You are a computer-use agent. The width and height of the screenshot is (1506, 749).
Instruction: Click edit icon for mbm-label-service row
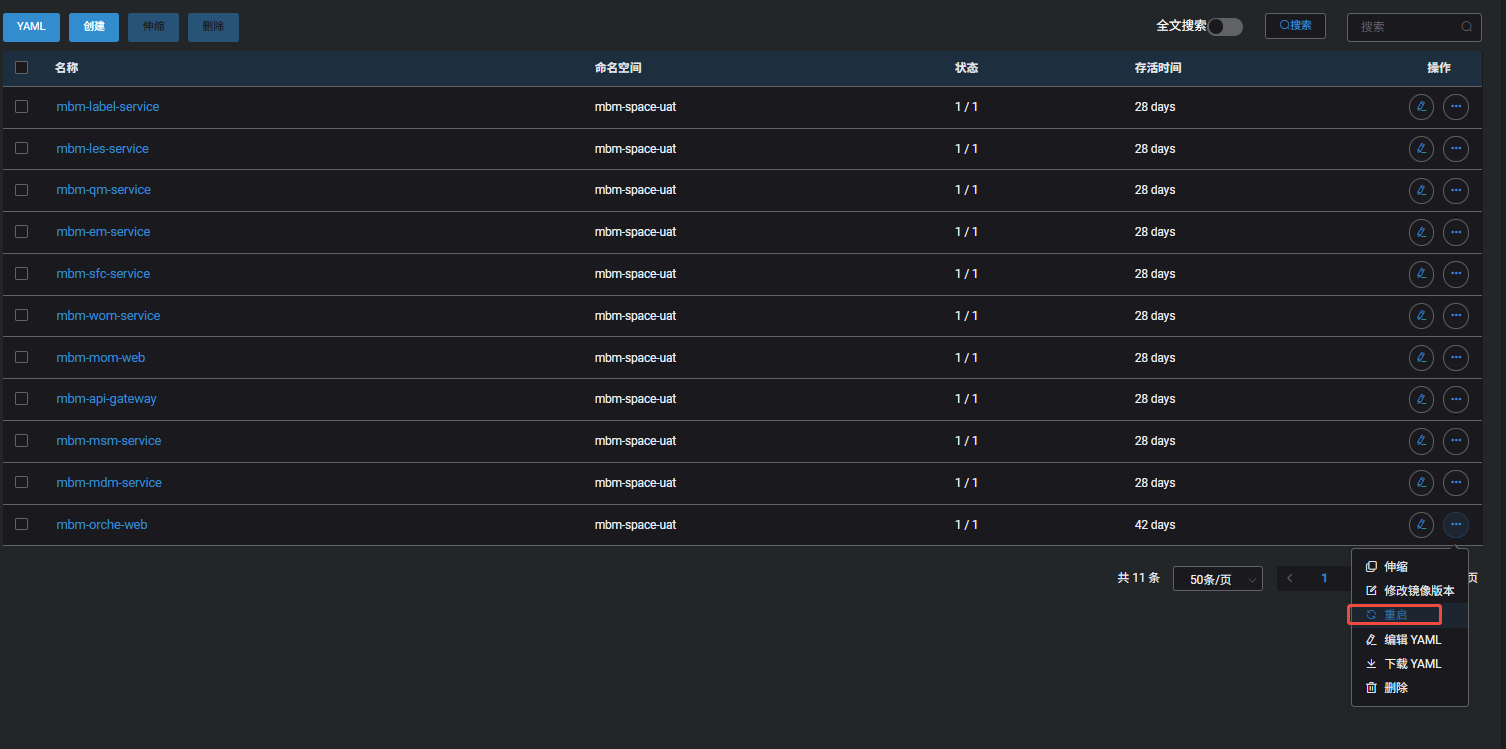click(x=1421, y=107)
